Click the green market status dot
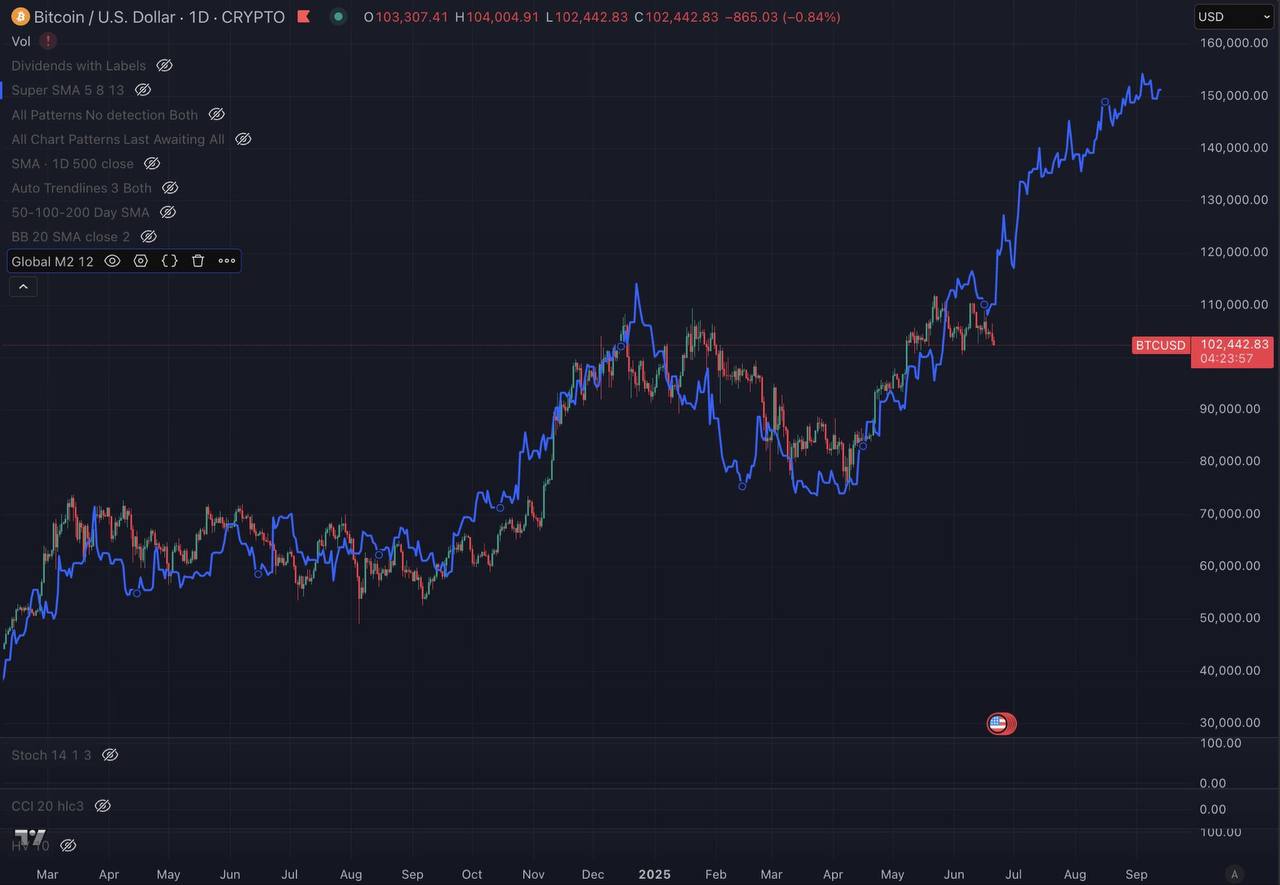This screenshot has height=885, width=1280. [x=339, y=17]
